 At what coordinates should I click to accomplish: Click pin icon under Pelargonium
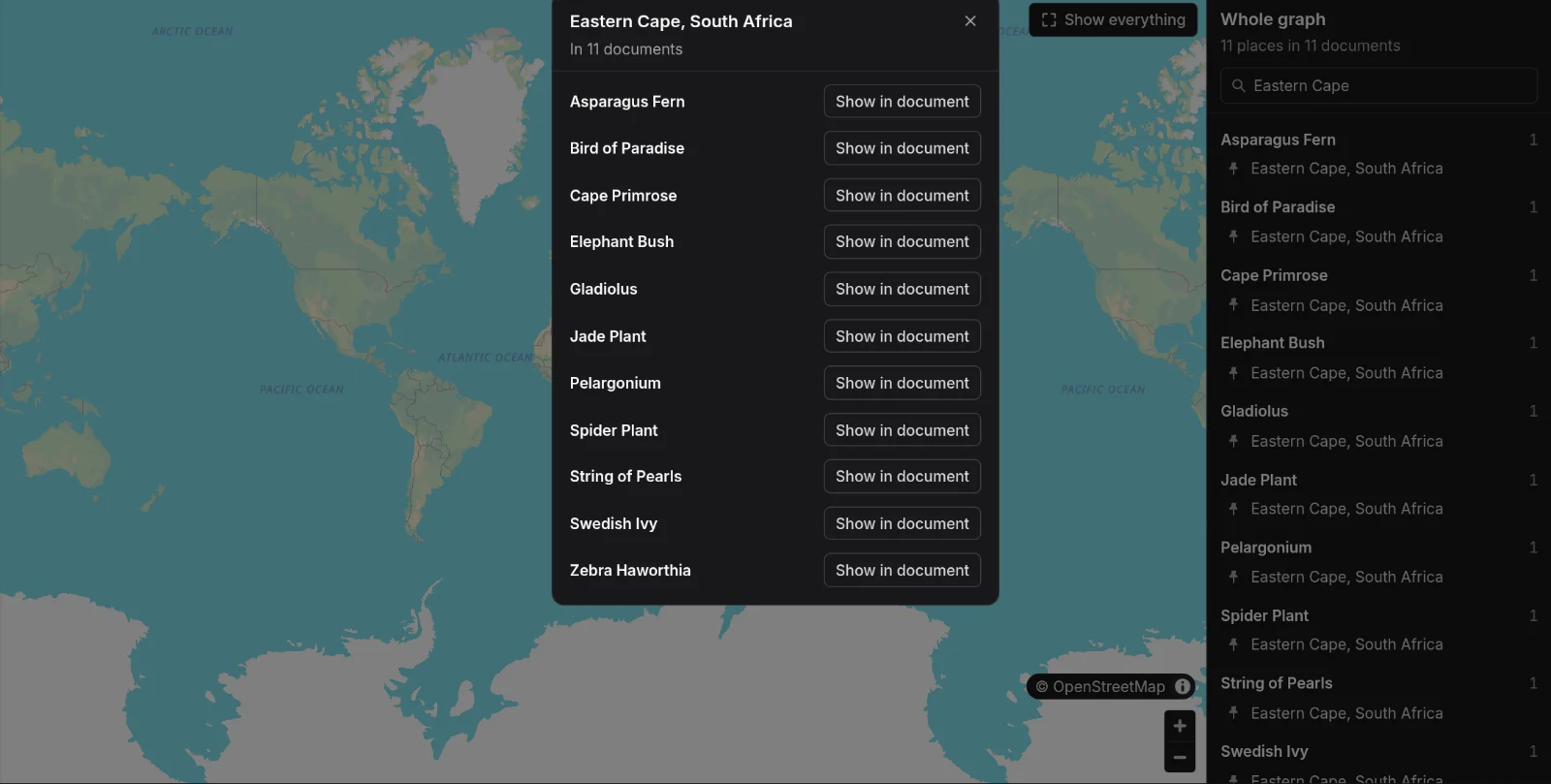click(x=1233, y=577)
